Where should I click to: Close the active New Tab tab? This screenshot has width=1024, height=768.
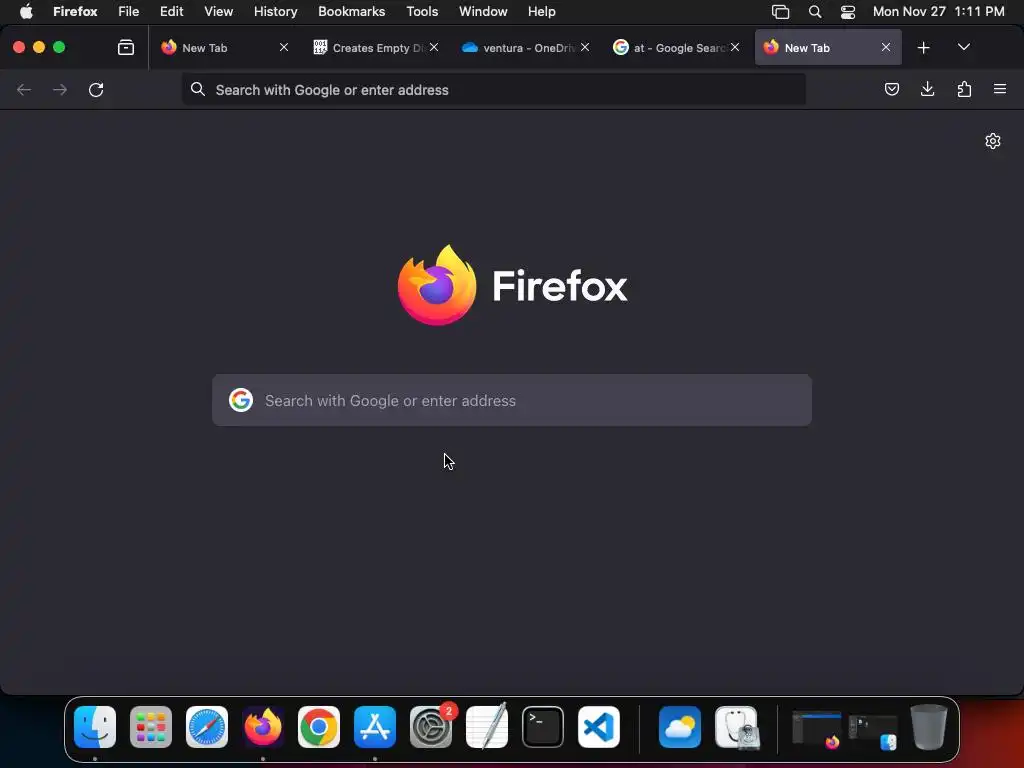886,47
